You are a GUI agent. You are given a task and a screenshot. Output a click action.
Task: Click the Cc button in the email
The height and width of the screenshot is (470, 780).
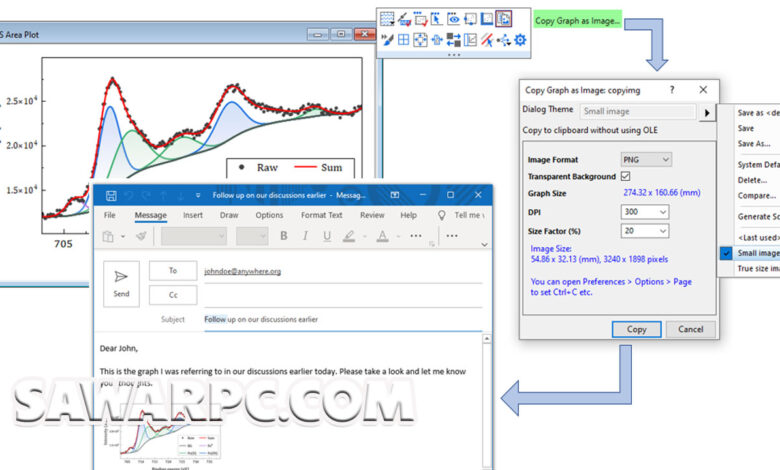tap(173, 295)
